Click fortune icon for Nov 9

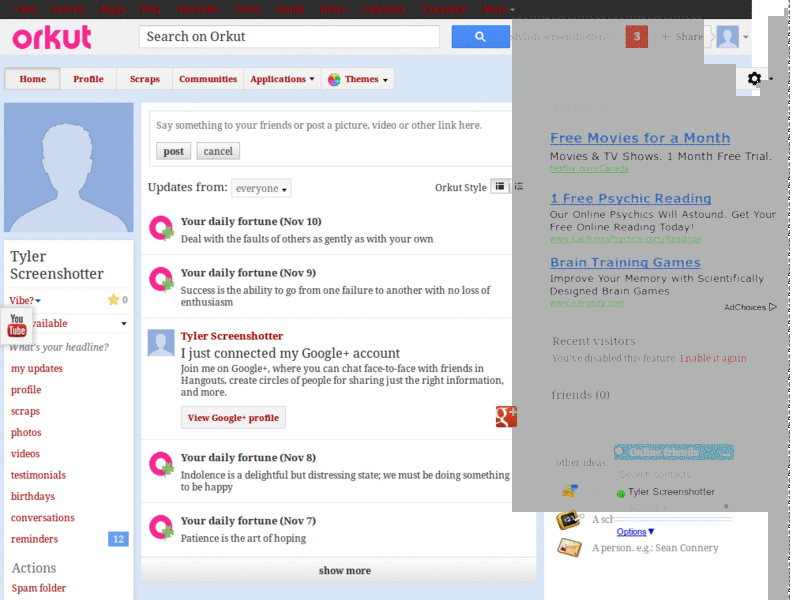pos(161,279)
